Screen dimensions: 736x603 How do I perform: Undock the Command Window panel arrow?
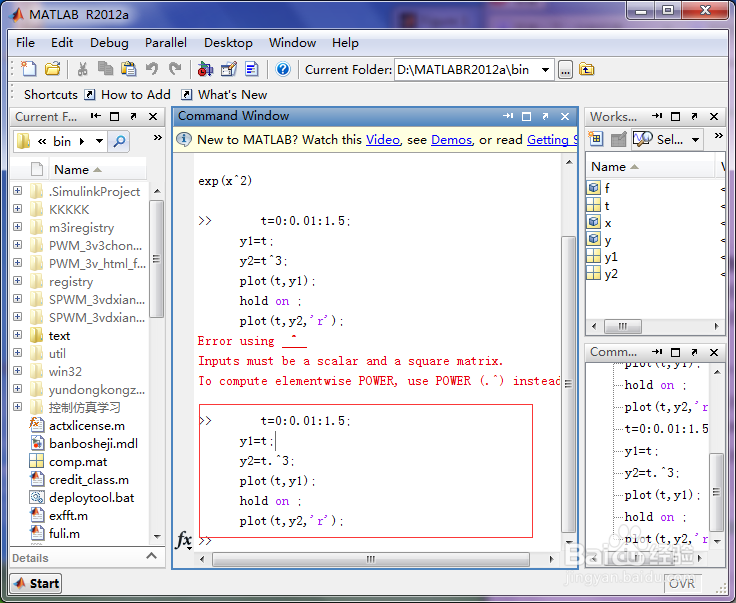click(x=545, y=116)
